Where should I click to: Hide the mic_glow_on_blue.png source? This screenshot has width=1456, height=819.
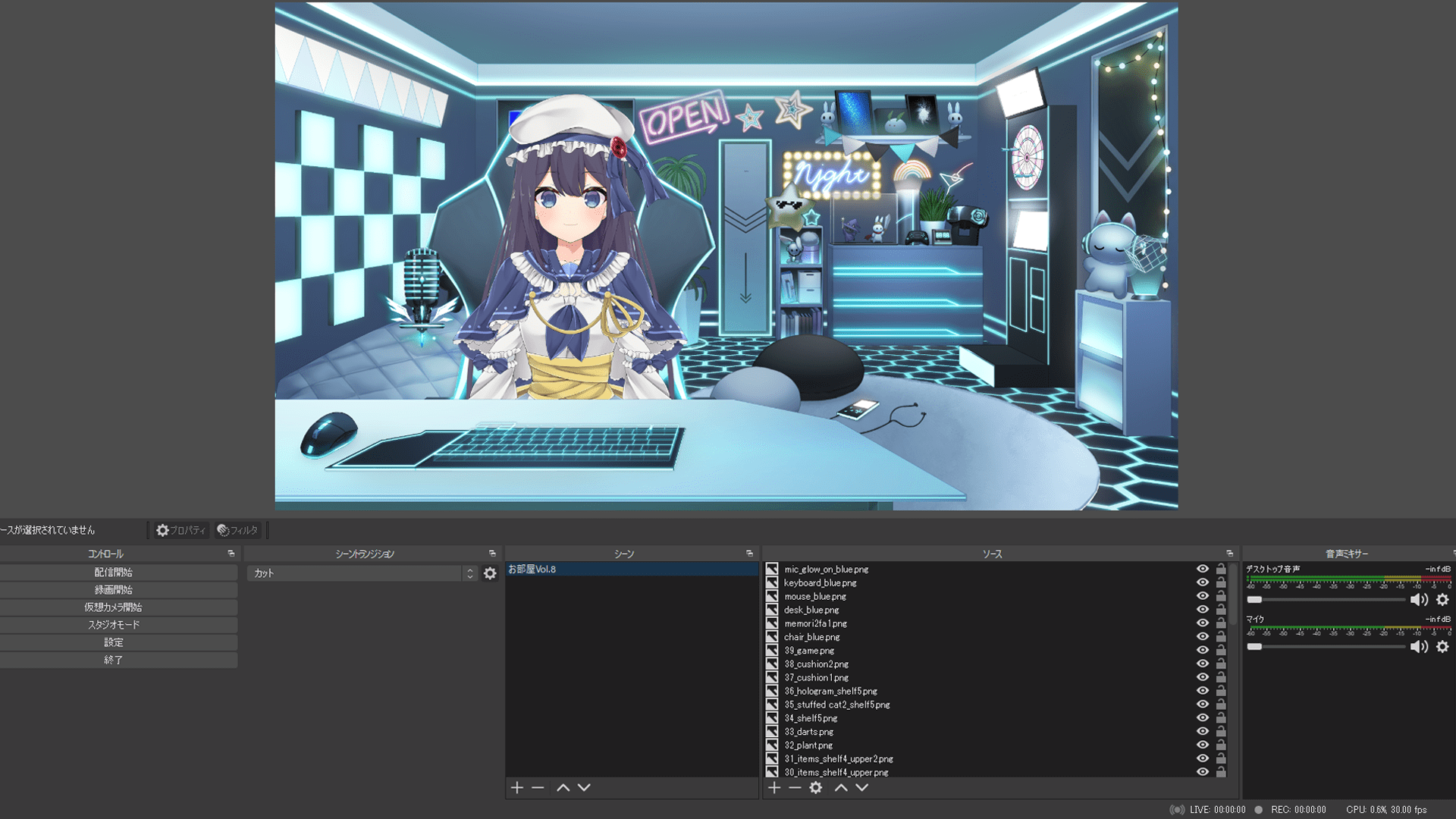[x=1203, y=569]
